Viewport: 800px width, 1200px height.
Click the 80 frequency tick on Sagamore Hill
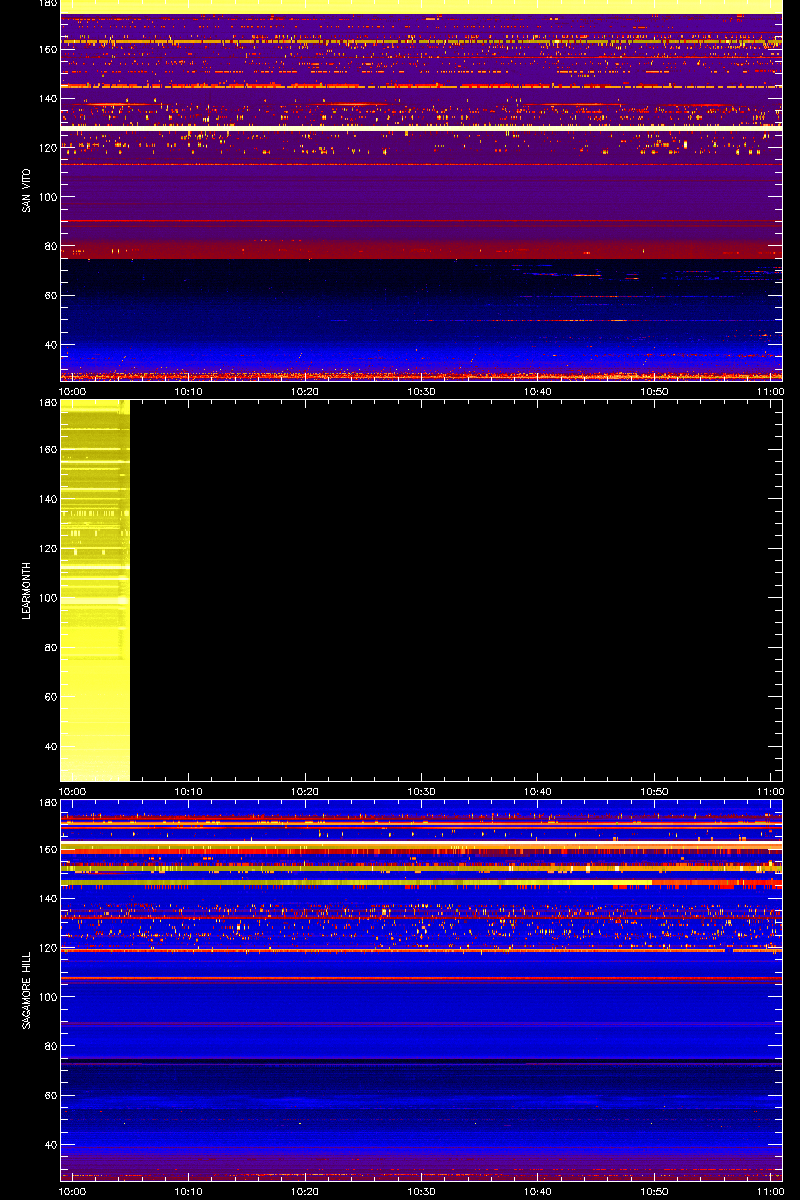pyautogui.click(x=50, y=1046)
